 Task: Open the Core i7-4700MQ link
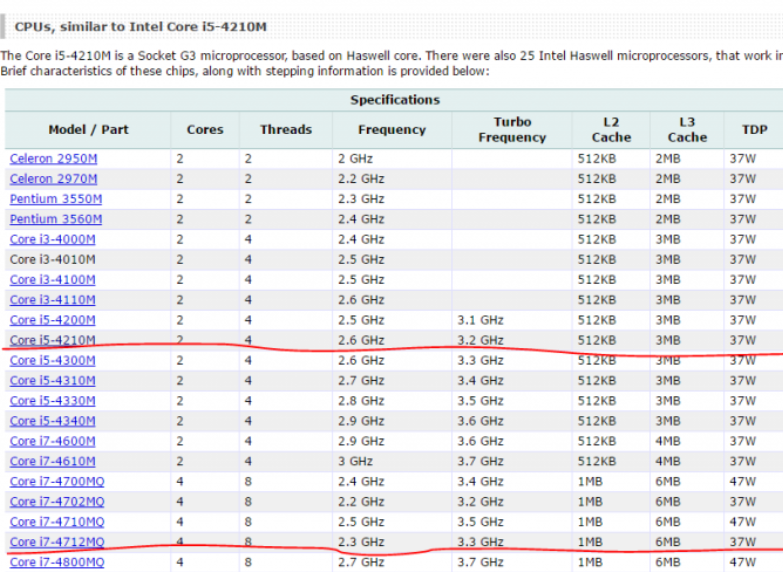pyautogui.click(x=57, y=482)
